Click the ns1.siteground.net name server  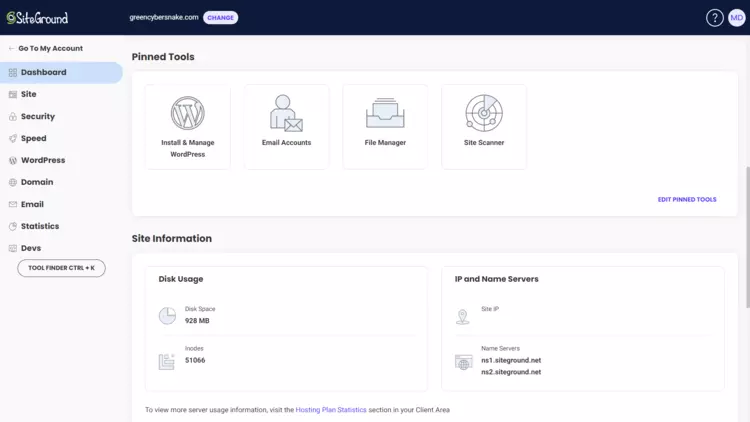511,360
